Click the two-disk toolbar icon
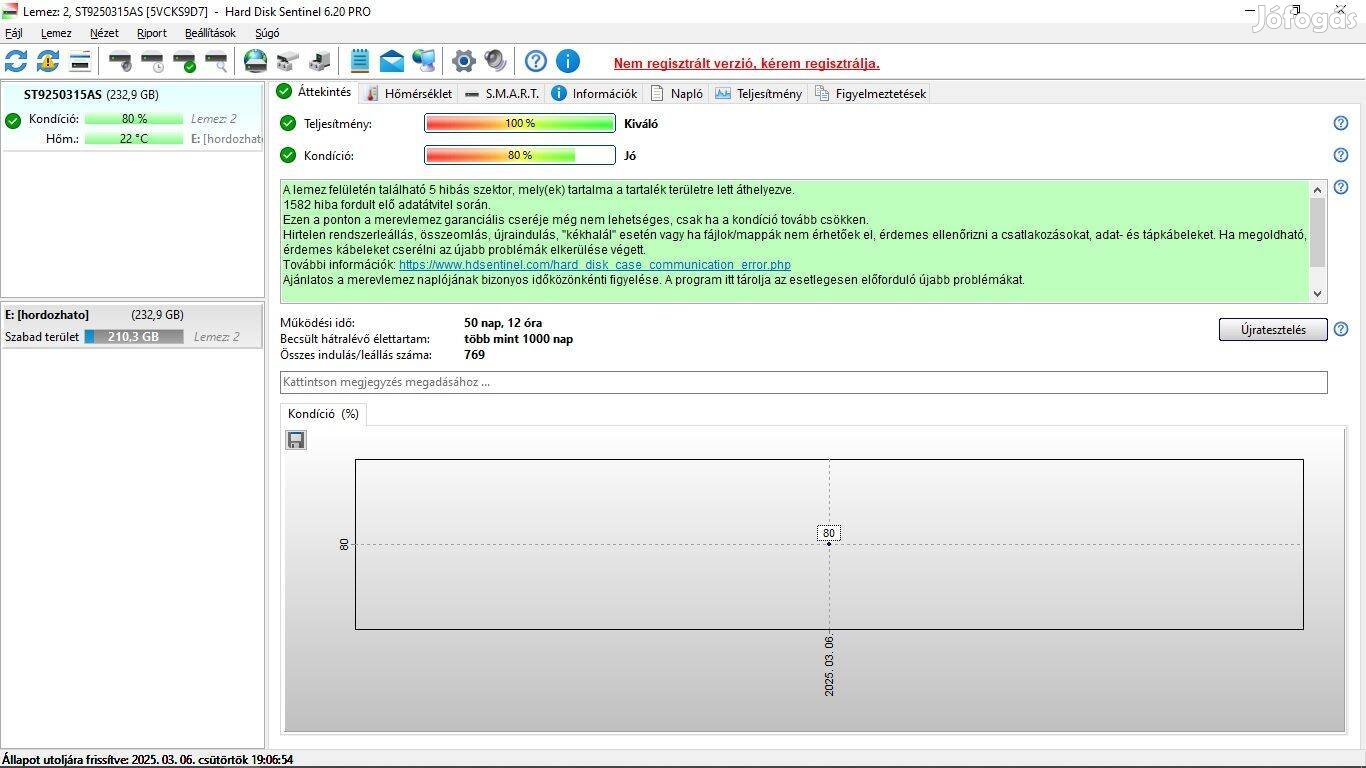Viewport: 1366px width, 768px height. pyautogui.click(x=288, y=61)
